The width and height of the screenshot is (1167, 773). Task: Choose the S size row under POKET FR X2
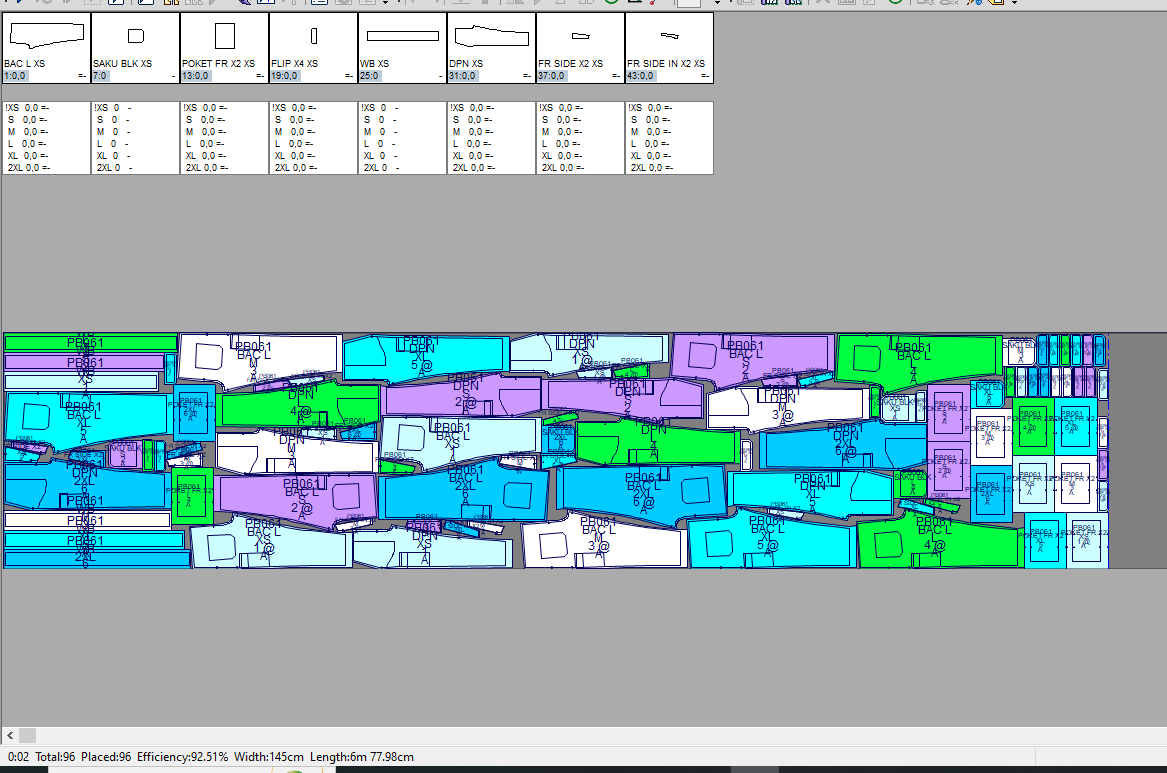(206, 120)
